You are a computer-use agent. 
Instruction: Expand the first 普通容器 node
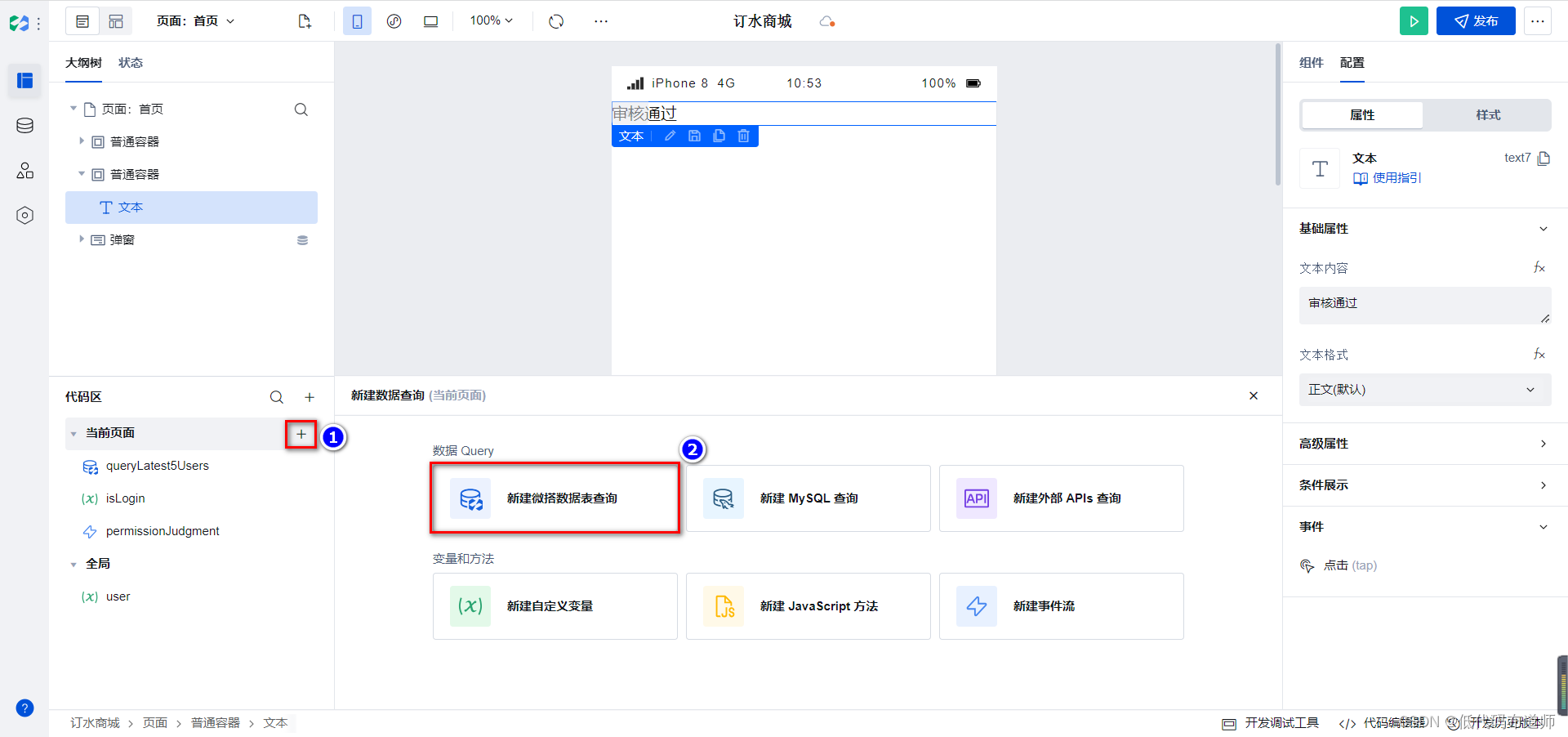coord(82,141)
